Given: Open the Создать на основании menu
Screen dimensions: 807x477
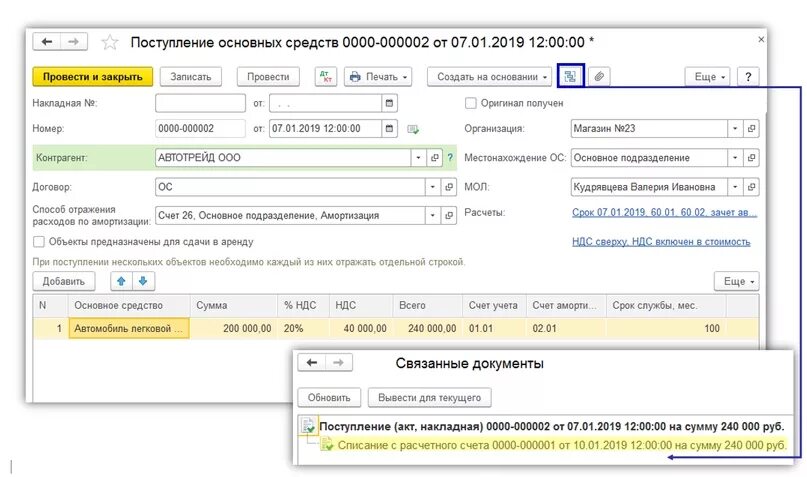Looking at the screenshot, I should [489, 77].
